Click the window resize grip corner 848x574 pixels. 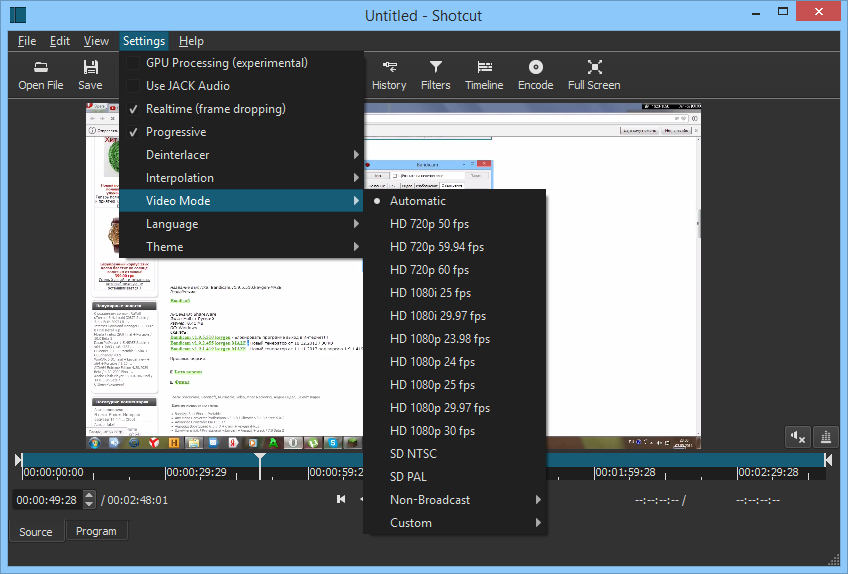coord(833,559)
